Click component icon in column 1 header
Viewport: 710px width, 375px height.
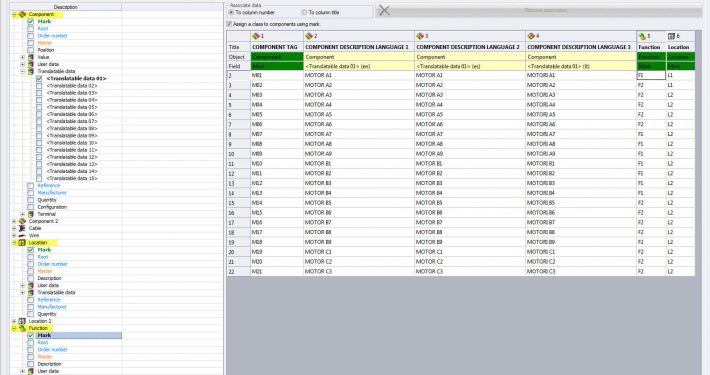coord(256,36)
